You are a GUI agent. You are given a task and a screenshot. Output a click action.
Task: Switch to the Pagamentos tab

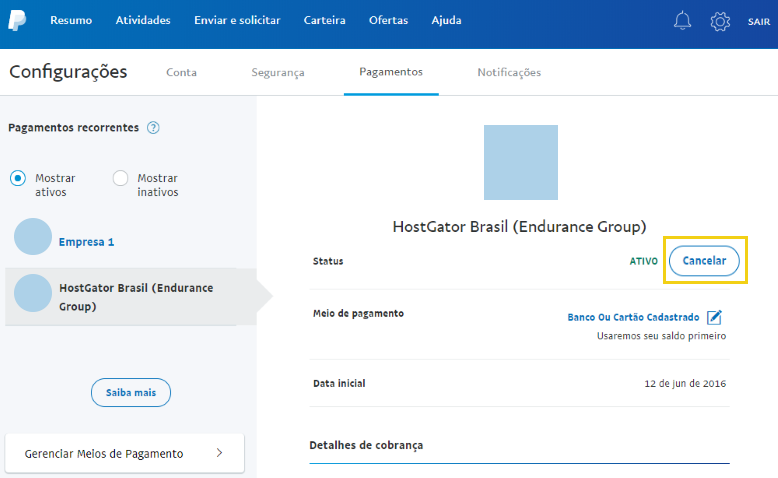[391, 72]
